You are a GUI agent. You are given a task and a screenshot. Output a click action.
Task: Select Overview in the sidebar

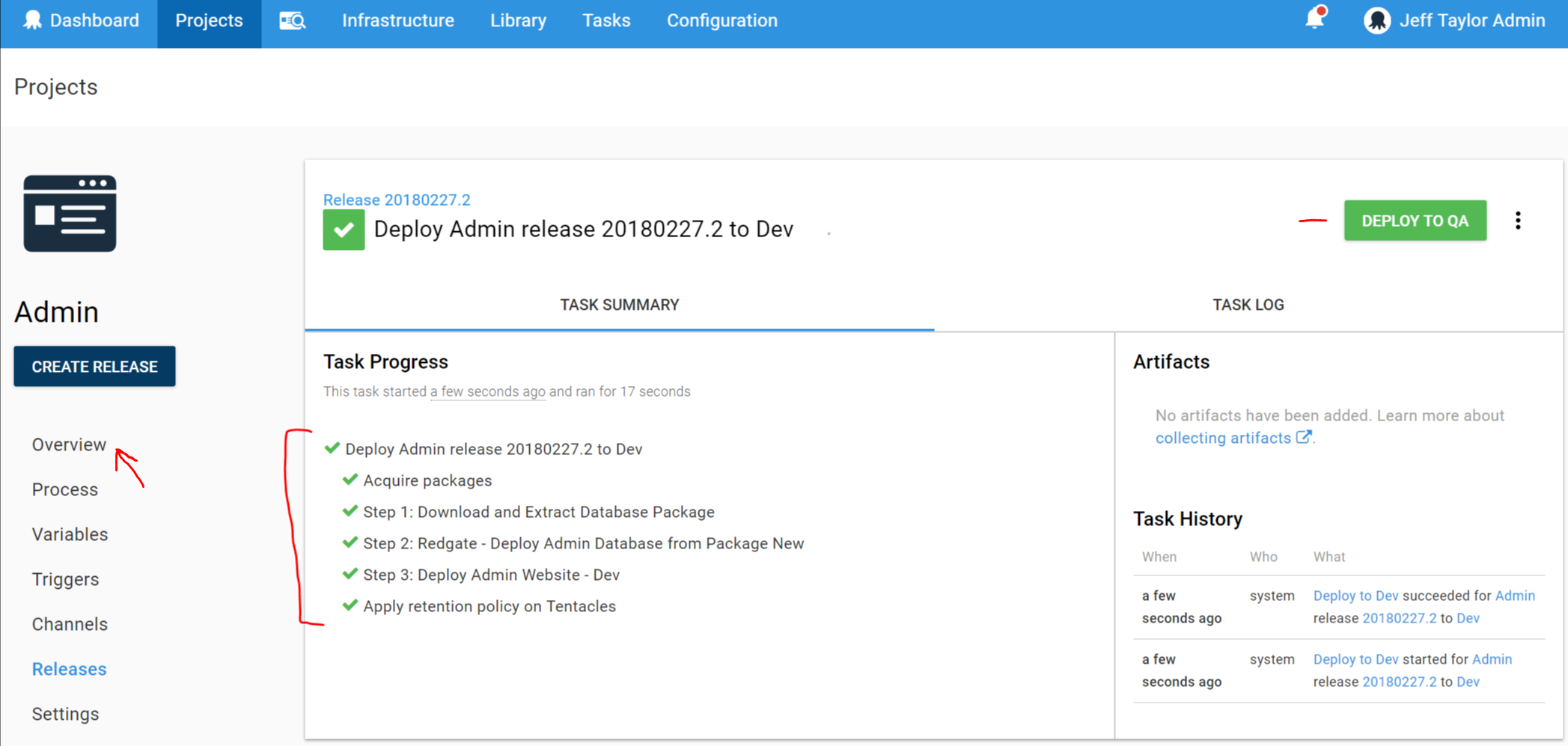coord(69,444)
